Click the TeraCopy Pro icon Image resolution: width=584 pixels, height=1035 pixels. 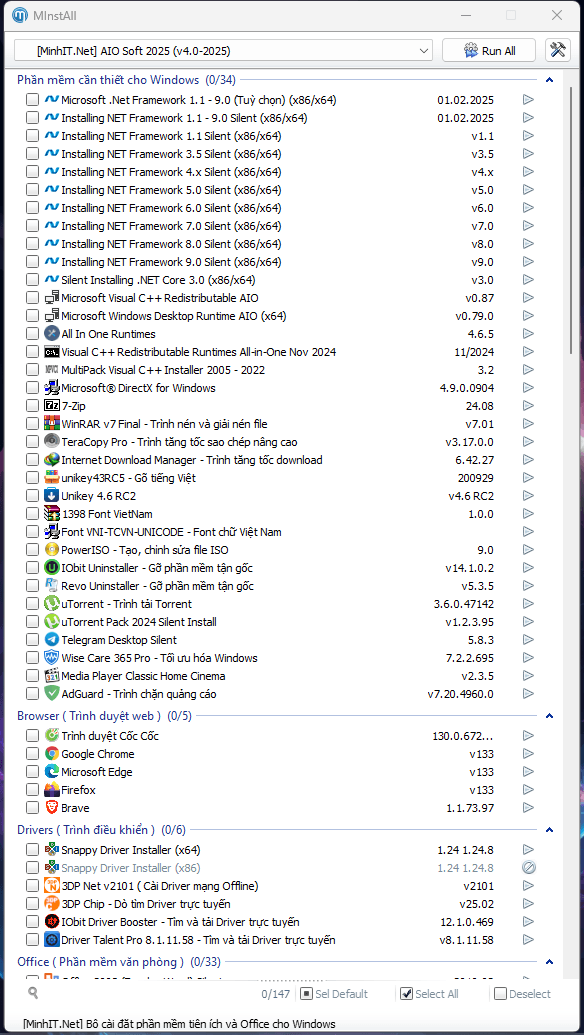tap(52, 442)
